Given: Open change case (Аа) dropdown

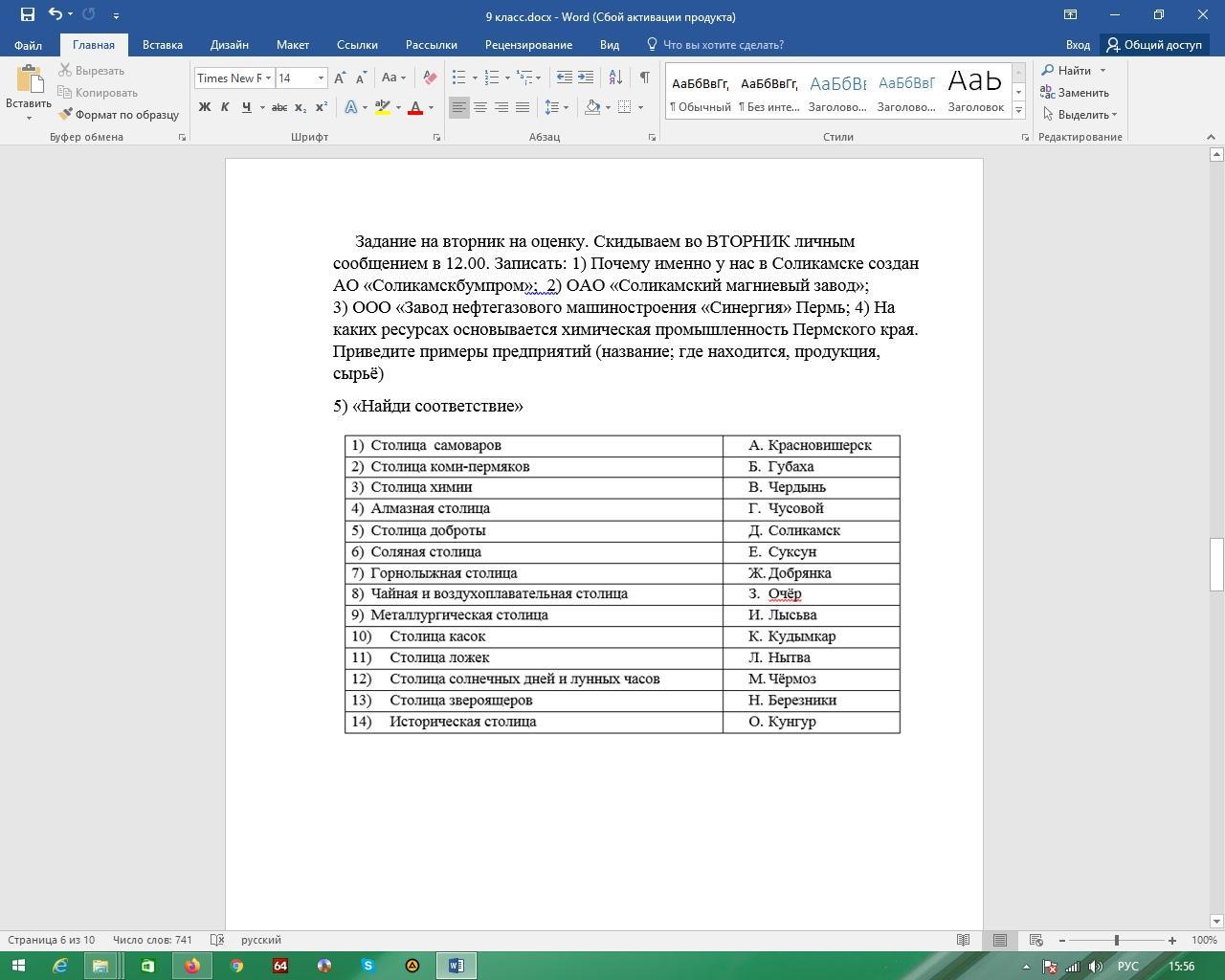Looking at the screenshot, I should tap(393, 78).
